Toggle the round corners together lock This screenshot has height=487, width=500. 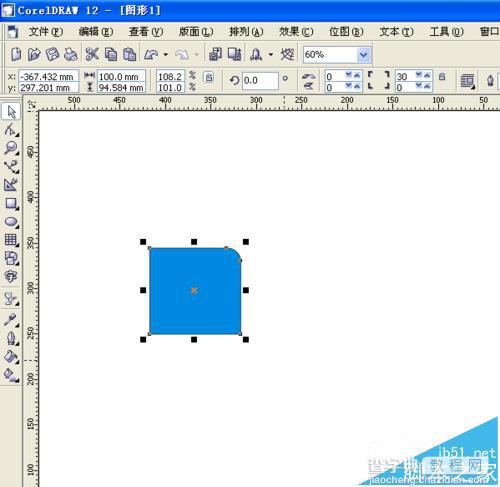coord(442,77)
